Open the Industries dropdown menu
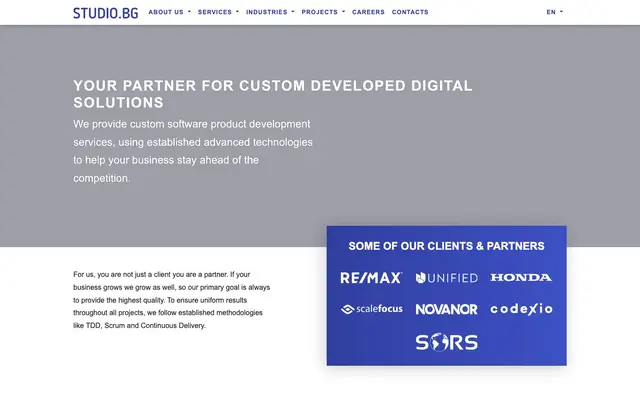 pyautogui.click(x=270, y=12)
